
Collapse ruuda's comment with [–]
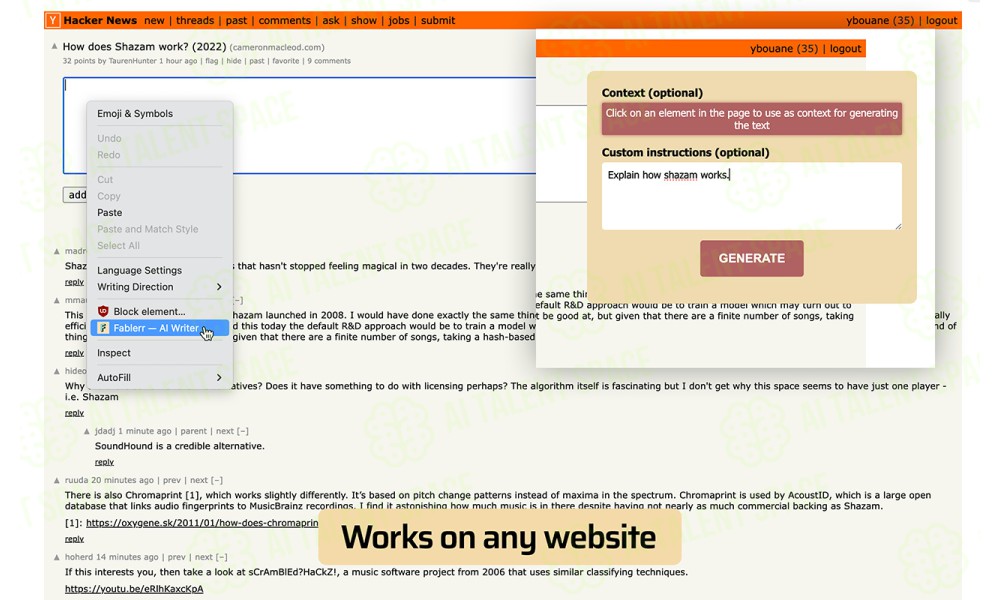[x=216, y=480]
